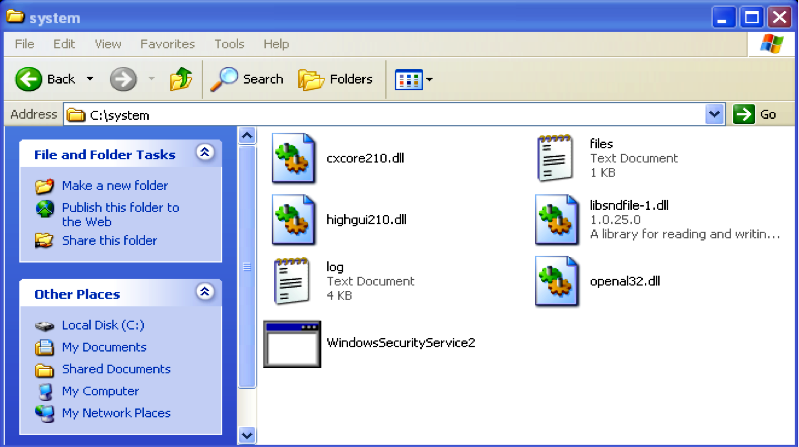Open the Edit menu
Image resolution: width=799 pixels, height=447 pixels.
click(64, 44)
